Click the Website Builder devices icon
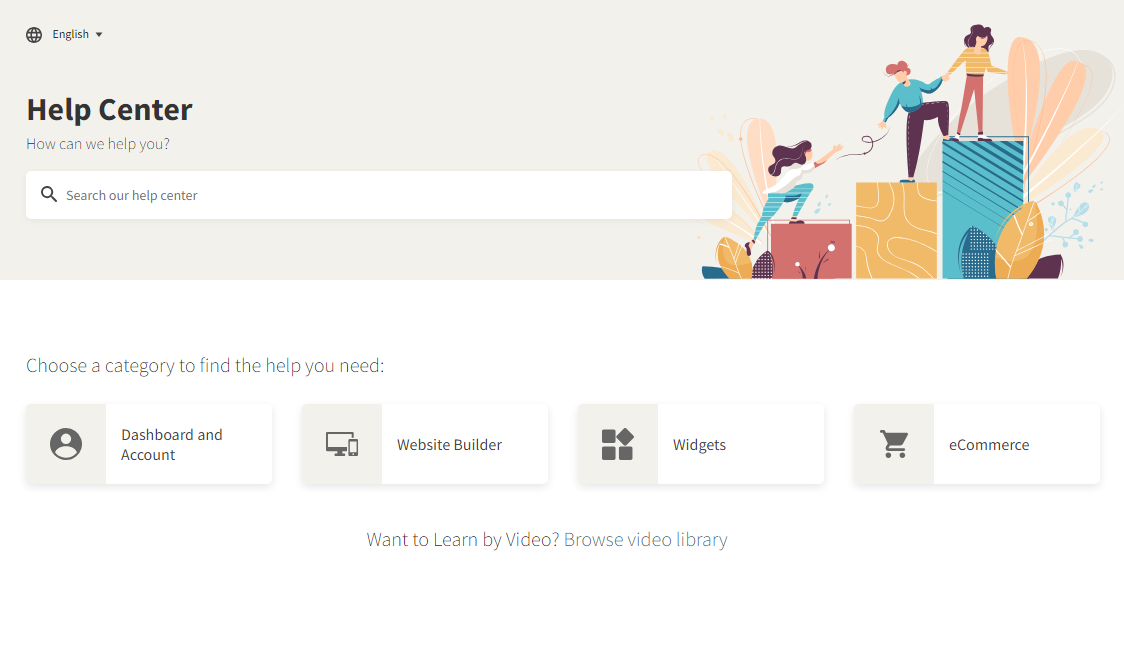 coord(342,444)
